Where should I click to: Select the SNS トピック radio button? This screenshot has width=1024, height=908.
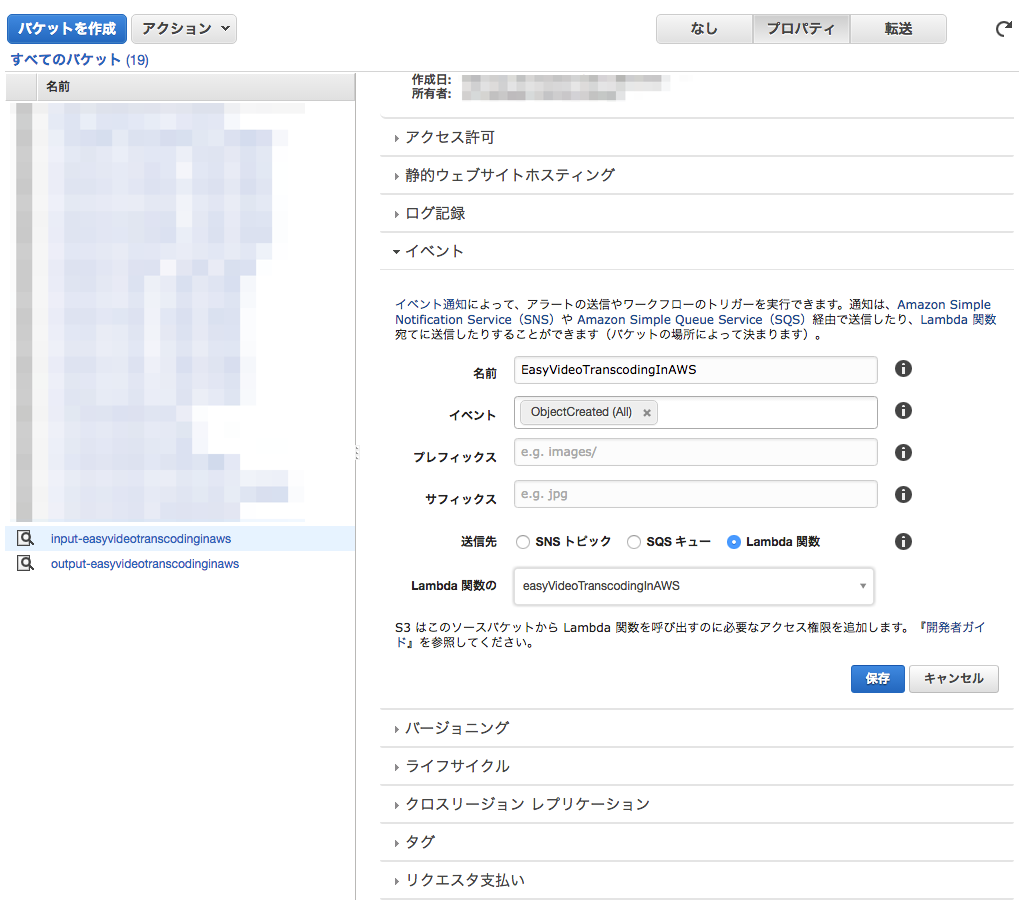click(523, 542)
